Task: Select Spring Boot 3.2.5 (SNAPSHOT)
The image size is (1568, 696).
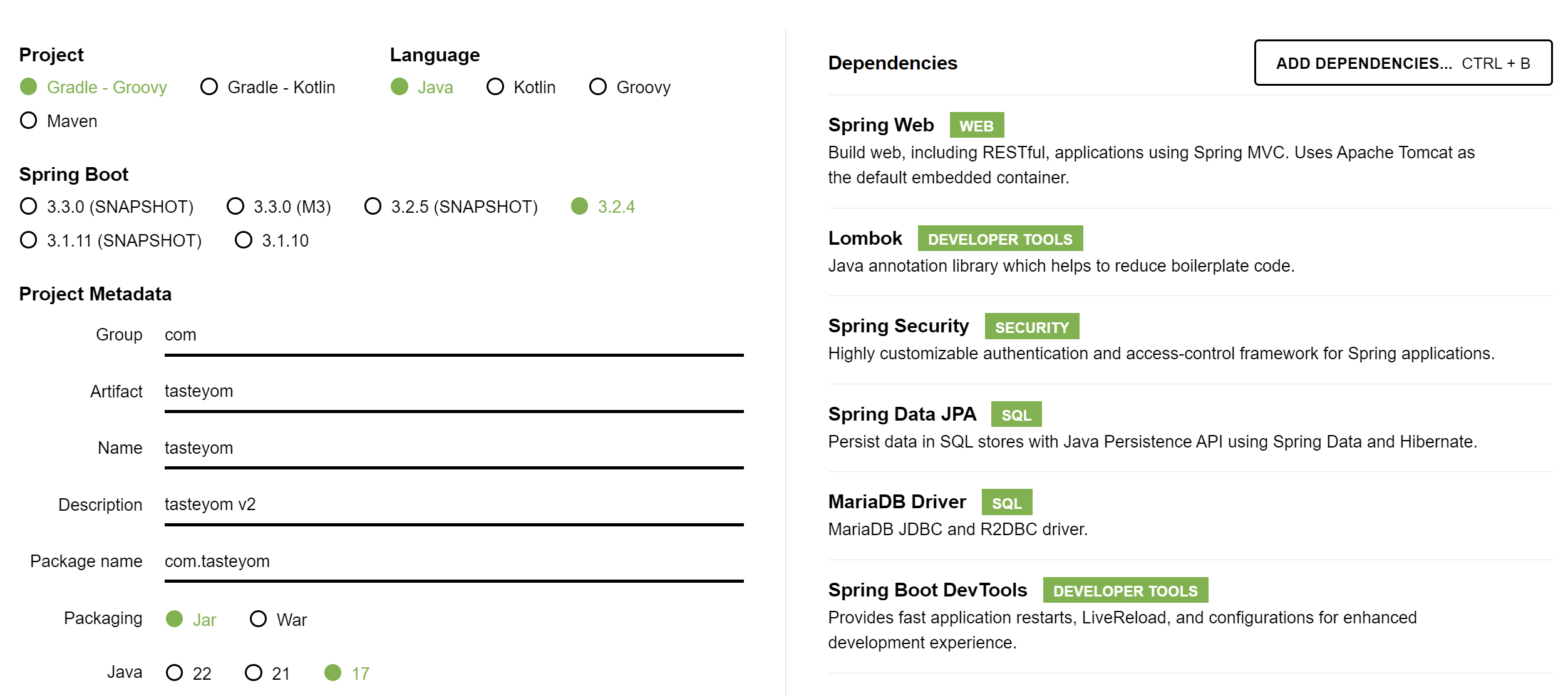Action: pos(451,207)
